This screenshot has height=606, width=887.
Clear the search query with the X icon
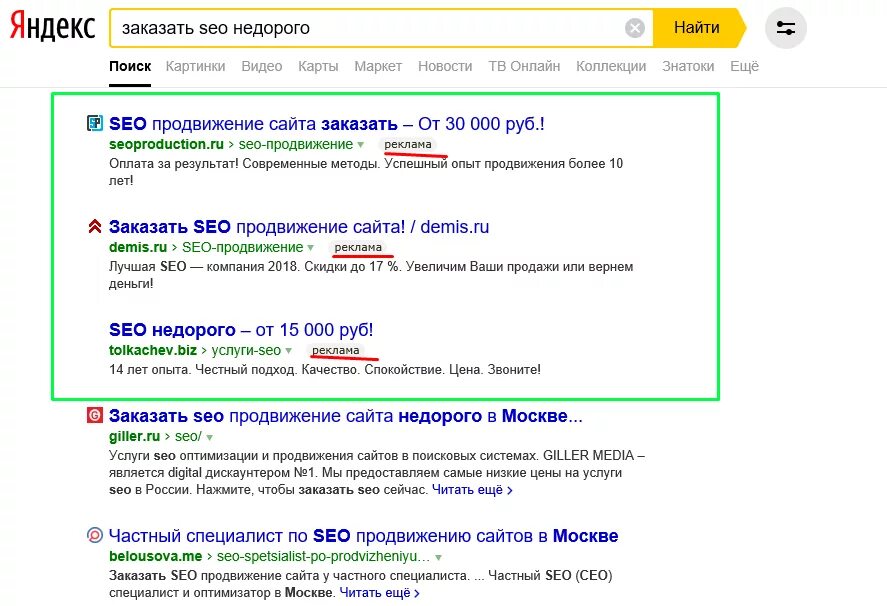pyautogui.click(x=635, y=28)
